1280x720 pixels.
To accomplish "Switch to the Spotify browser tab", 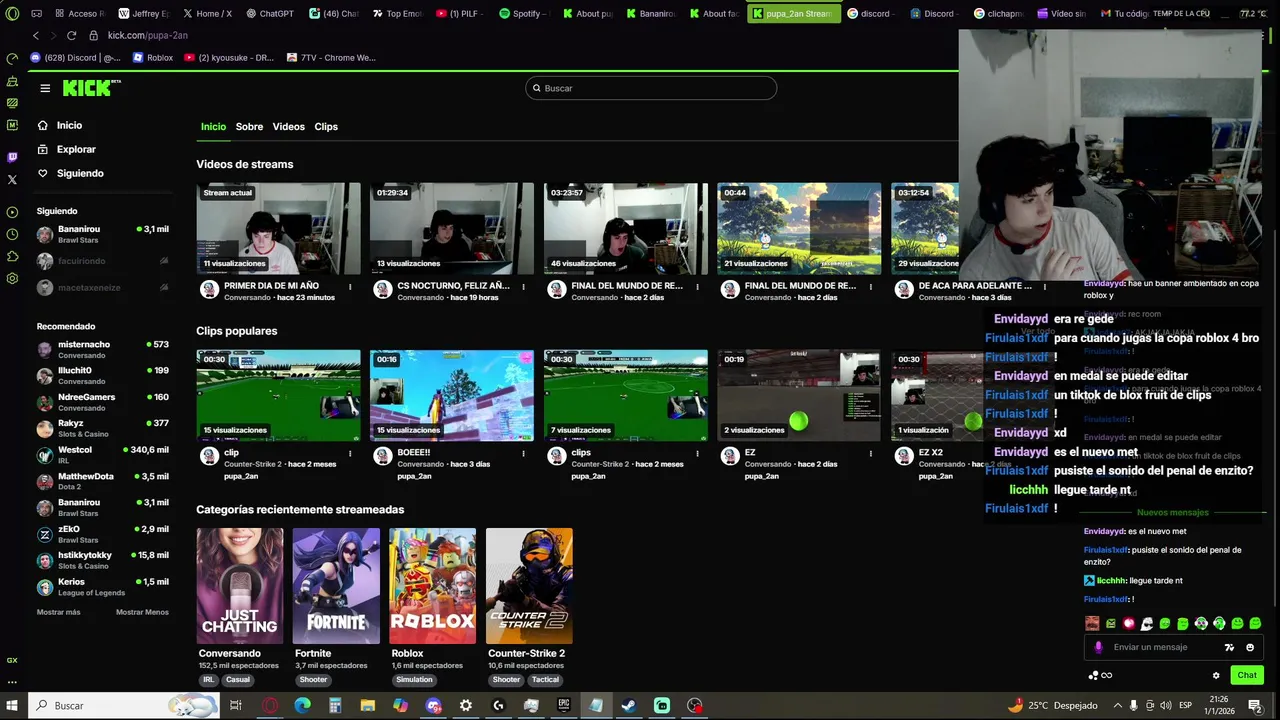I will coord(525,14).
